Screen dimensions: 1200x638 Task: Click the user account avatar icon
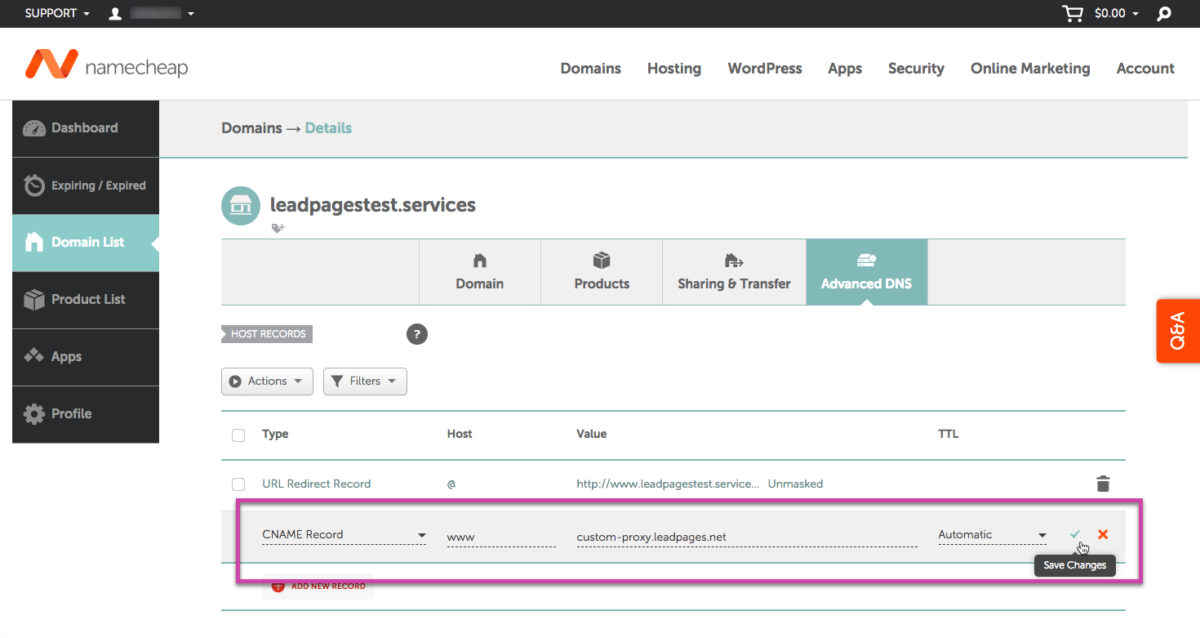[x=115, y=13]
